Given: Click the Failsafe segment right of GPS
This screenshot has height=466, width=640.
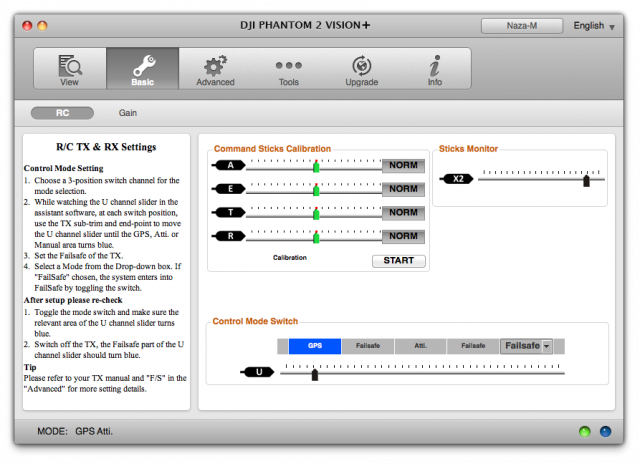Looking at the screenshot, I should (368, 346).
